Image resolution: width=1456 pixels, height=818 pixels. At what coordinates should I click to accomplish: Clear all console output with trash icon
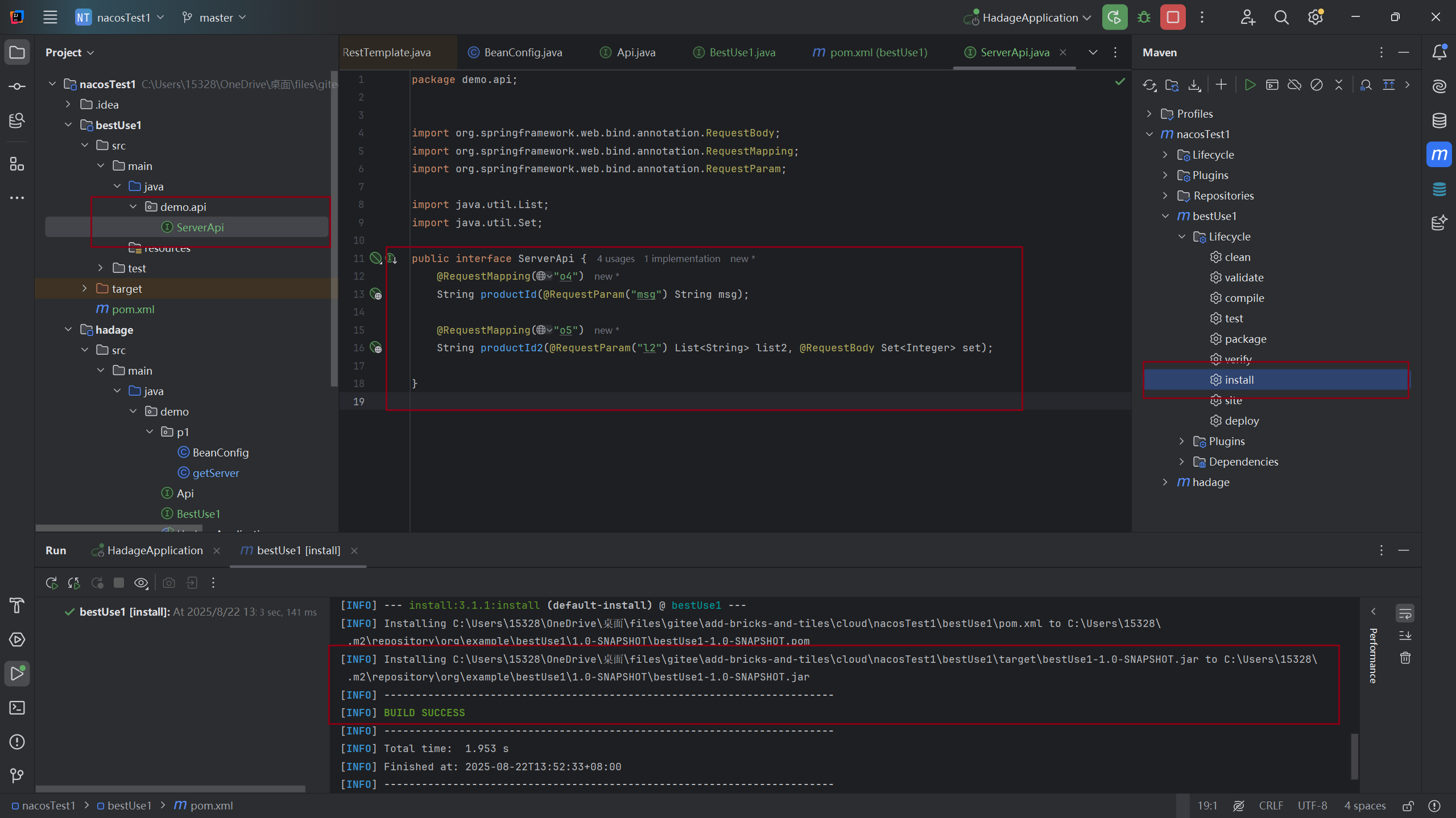(1405, 658)
